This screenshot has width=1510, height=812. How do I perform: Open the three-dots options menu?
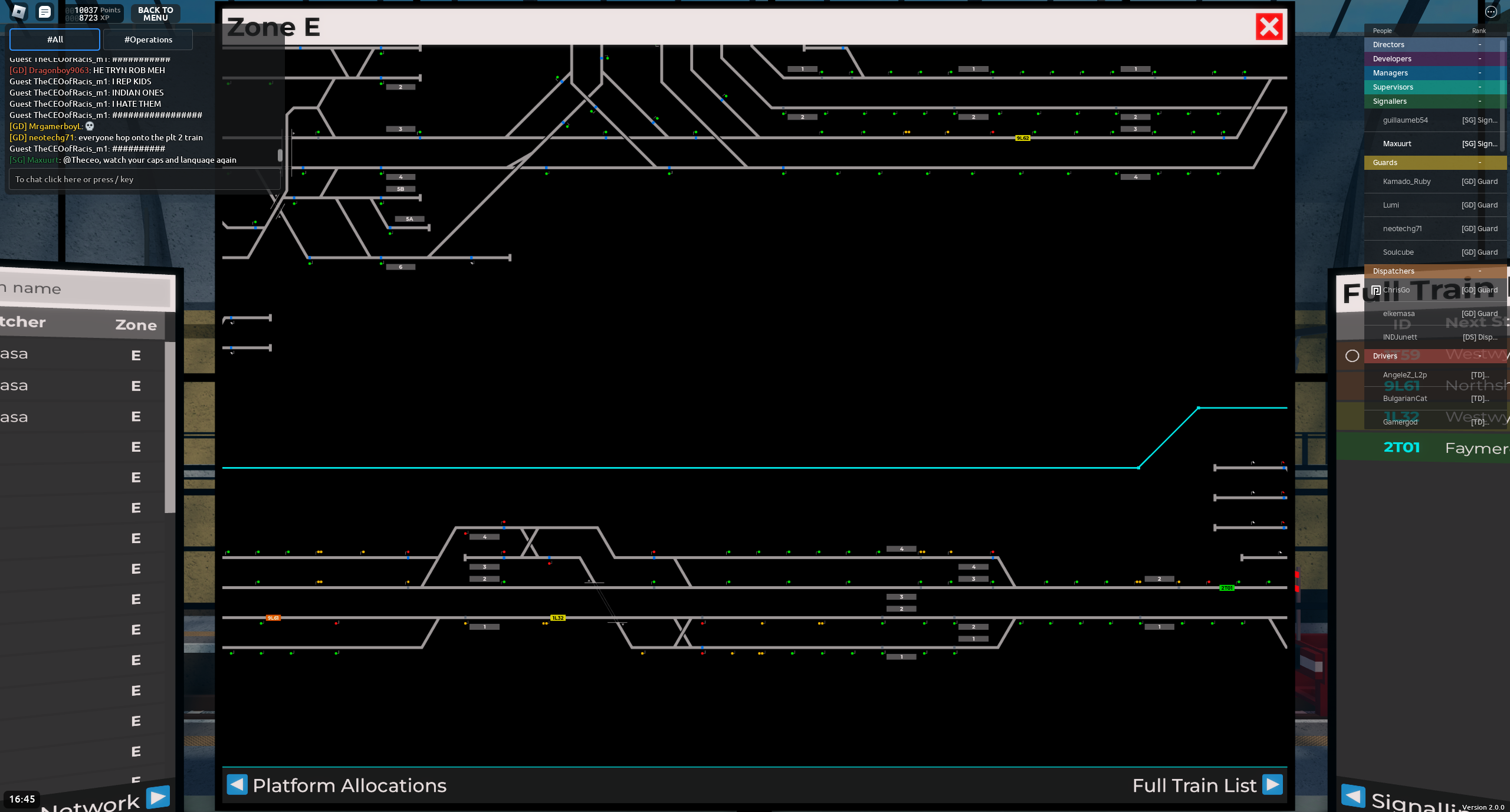[x=1491, y=12]
